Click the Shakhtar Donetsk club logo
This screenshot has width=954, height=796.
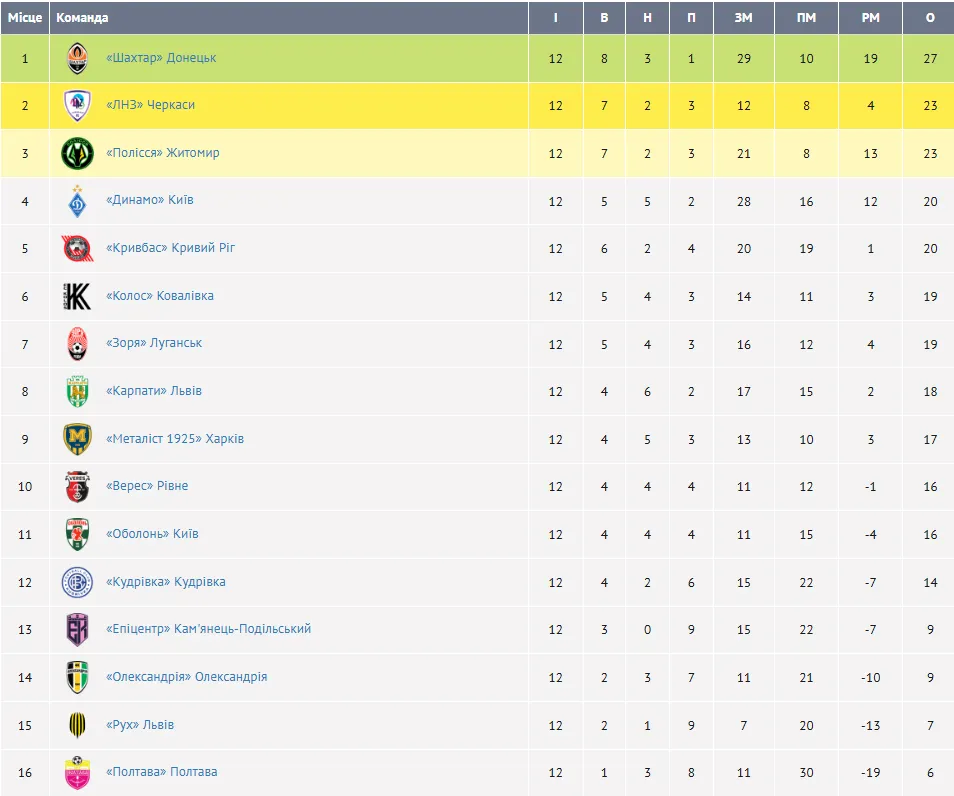(x=77, y=58)
